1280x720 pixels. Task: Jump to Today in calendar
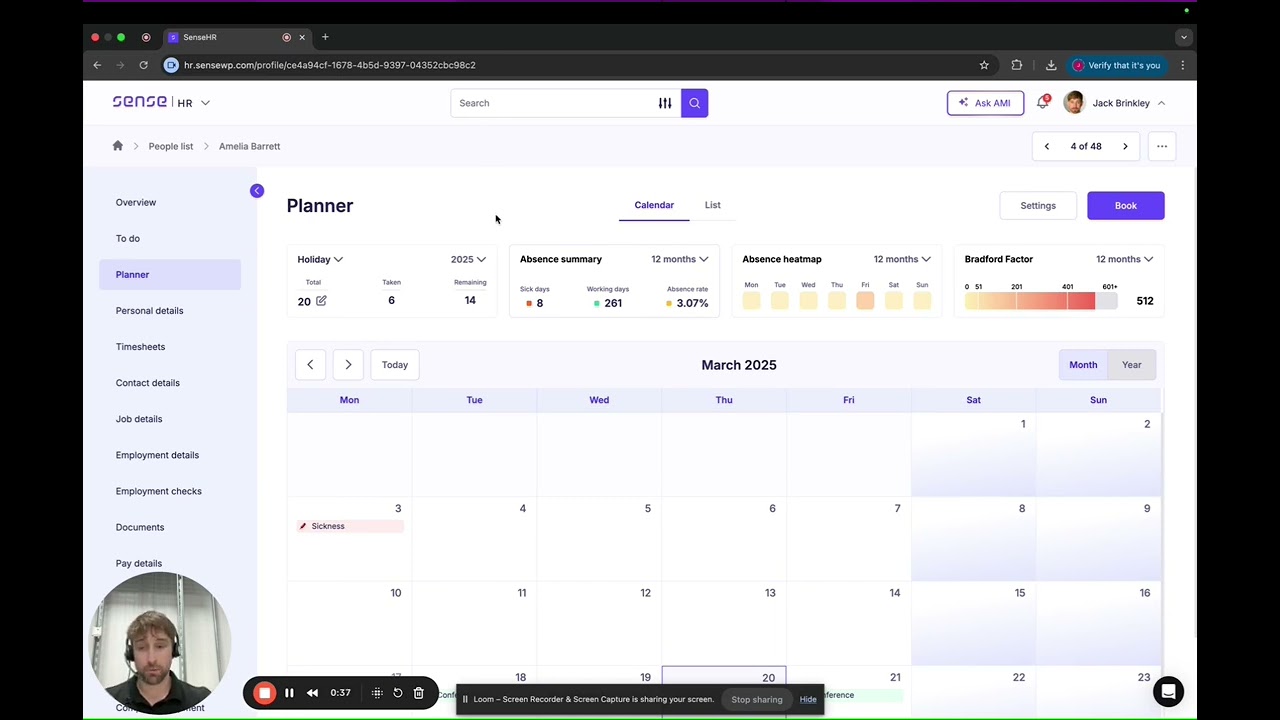click(395, 365)
